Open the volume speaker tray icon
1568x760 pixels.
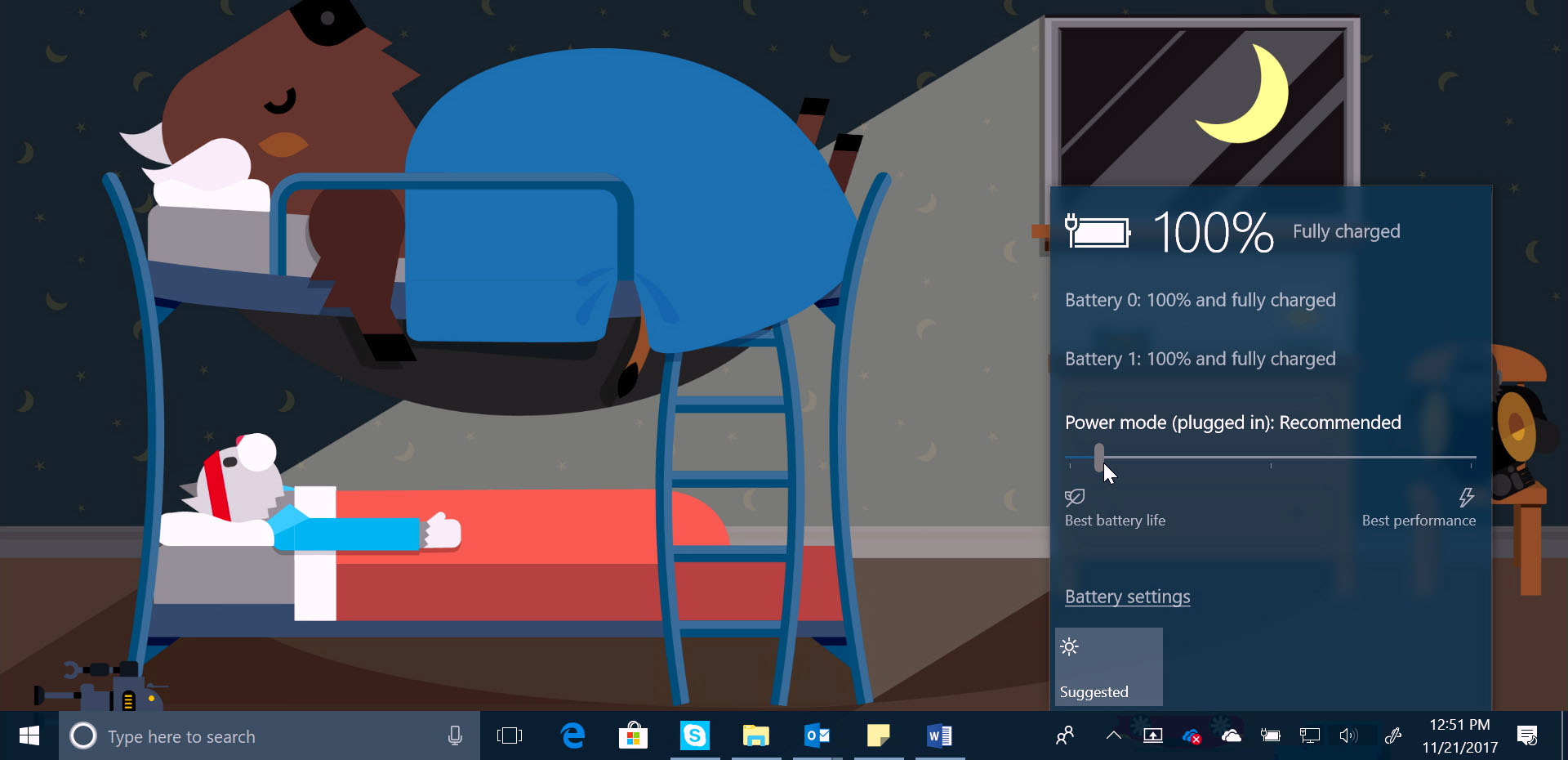(x=1348, y=736)
